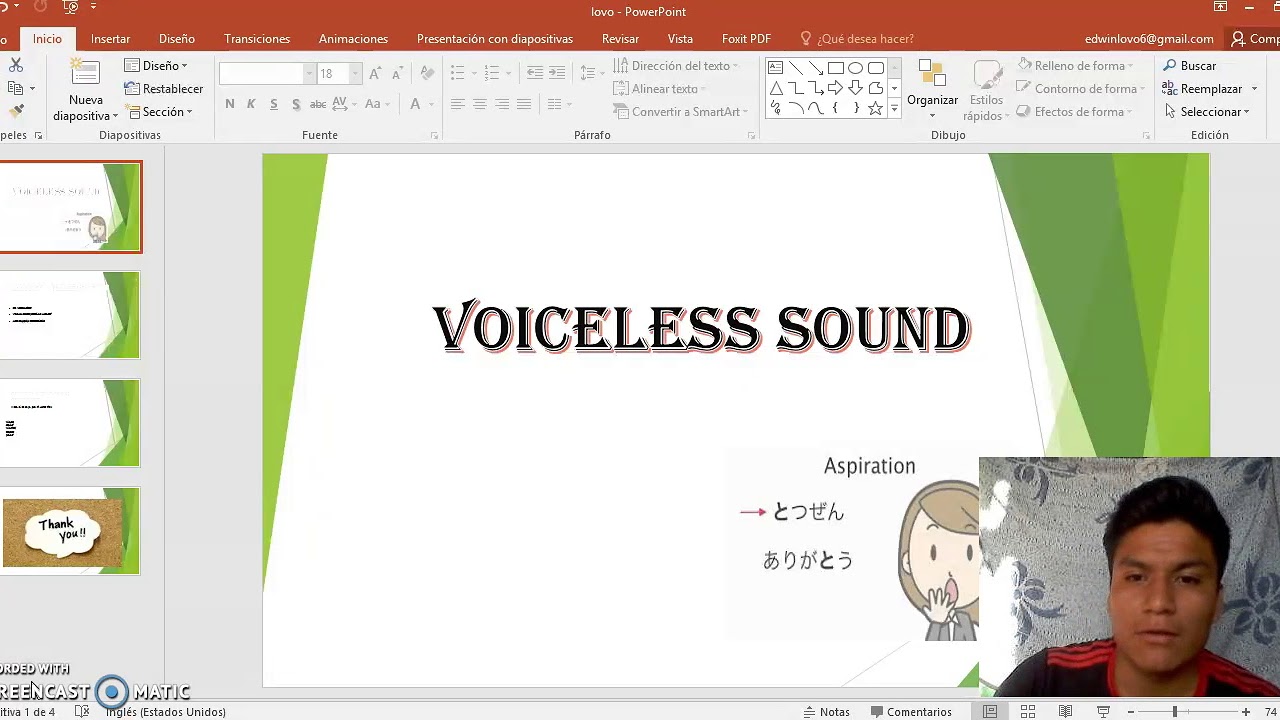Open Relleno de forma options
The height and width of the screenshot is (720, 1280).
[1076, 66]
